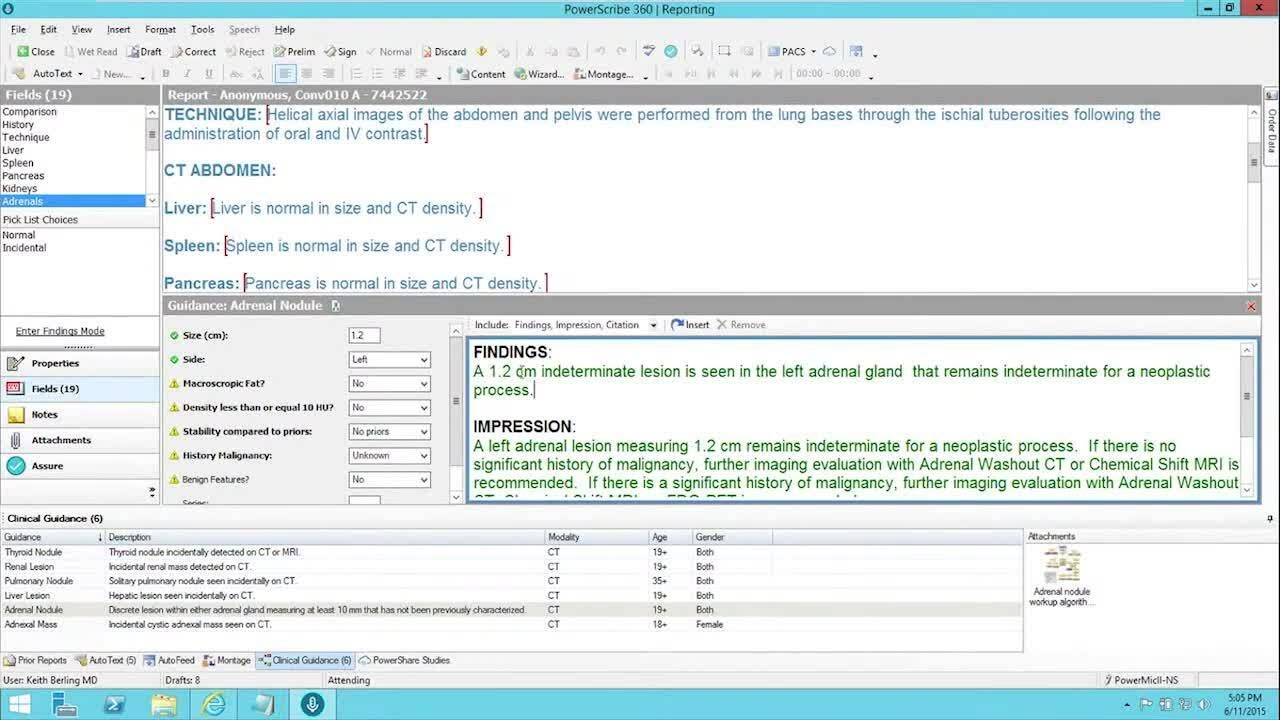Select the Adnexal Mass guidance row
Screen dimensions: 1280x720
511,624
